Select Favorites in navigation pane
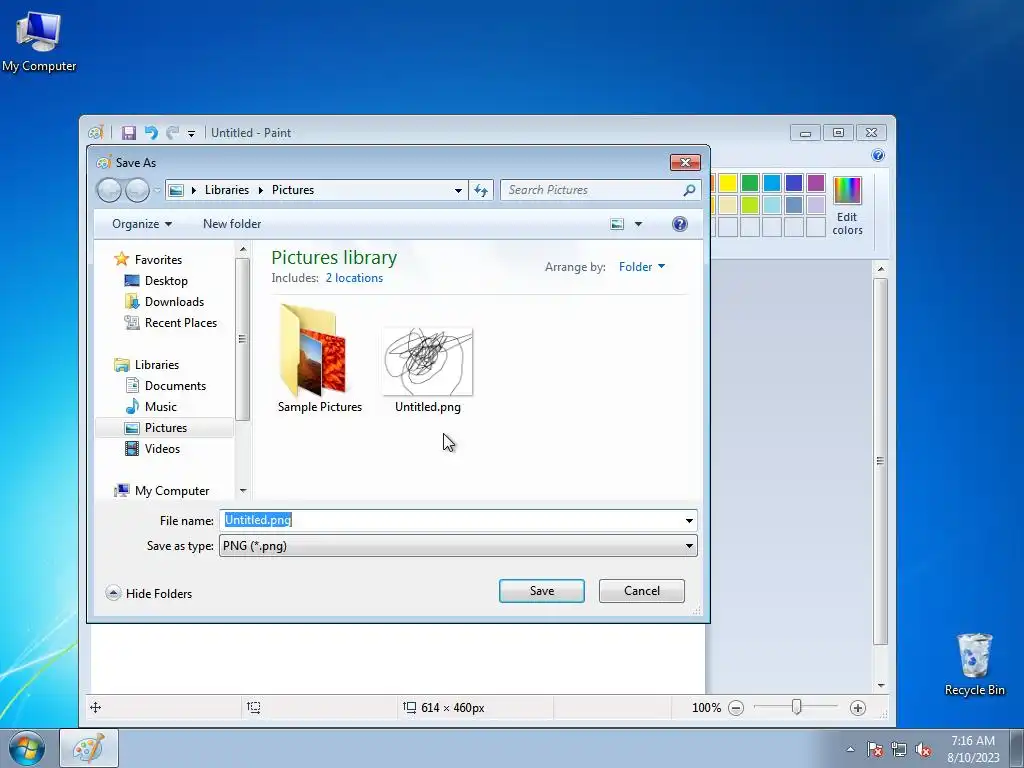 tap(158, 259)
